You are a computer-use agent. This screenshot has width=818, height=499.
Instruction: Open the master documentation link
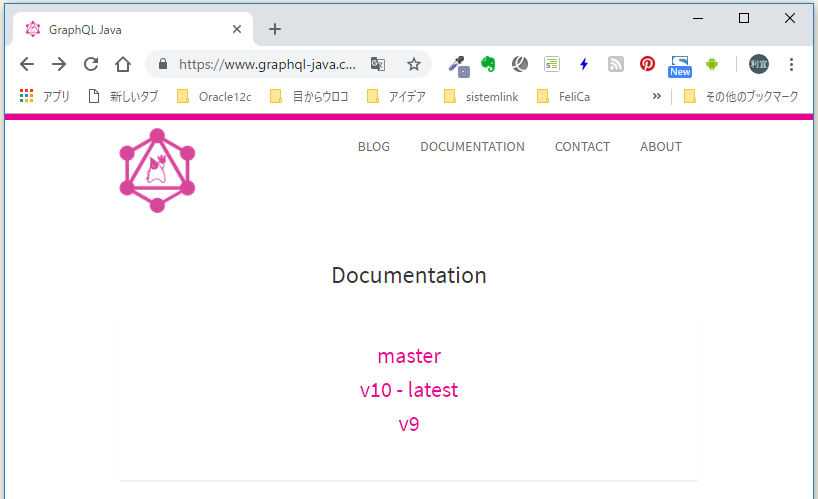click(409, 356)
